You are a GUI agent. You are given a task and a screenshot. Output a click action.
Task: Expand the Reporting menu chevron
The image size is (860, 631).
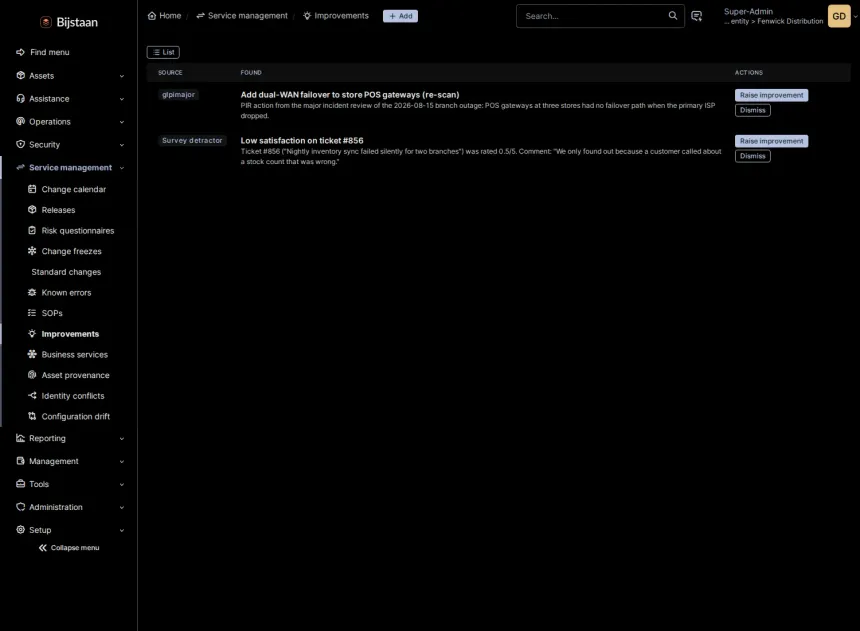[x=122, y=439]
